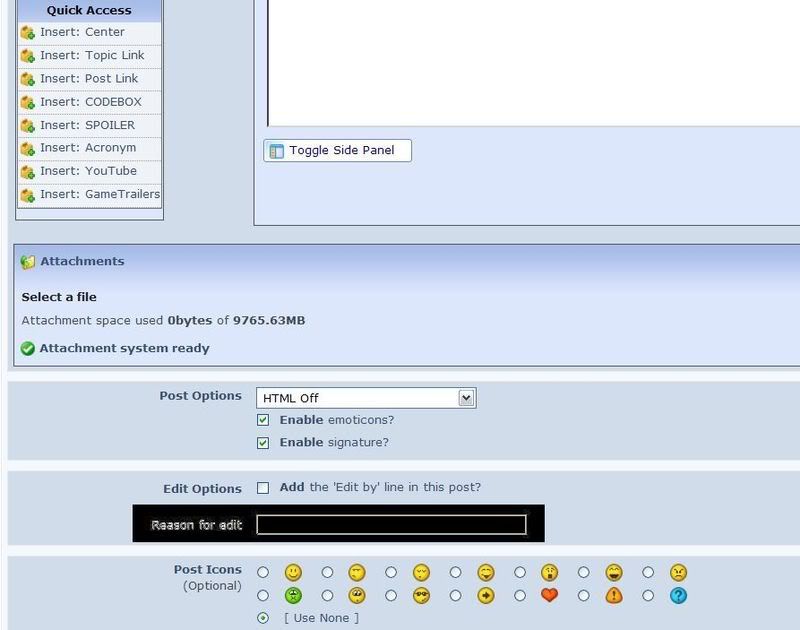
Task: Click Insert: Topic Link entry
Action: [92, 56]
